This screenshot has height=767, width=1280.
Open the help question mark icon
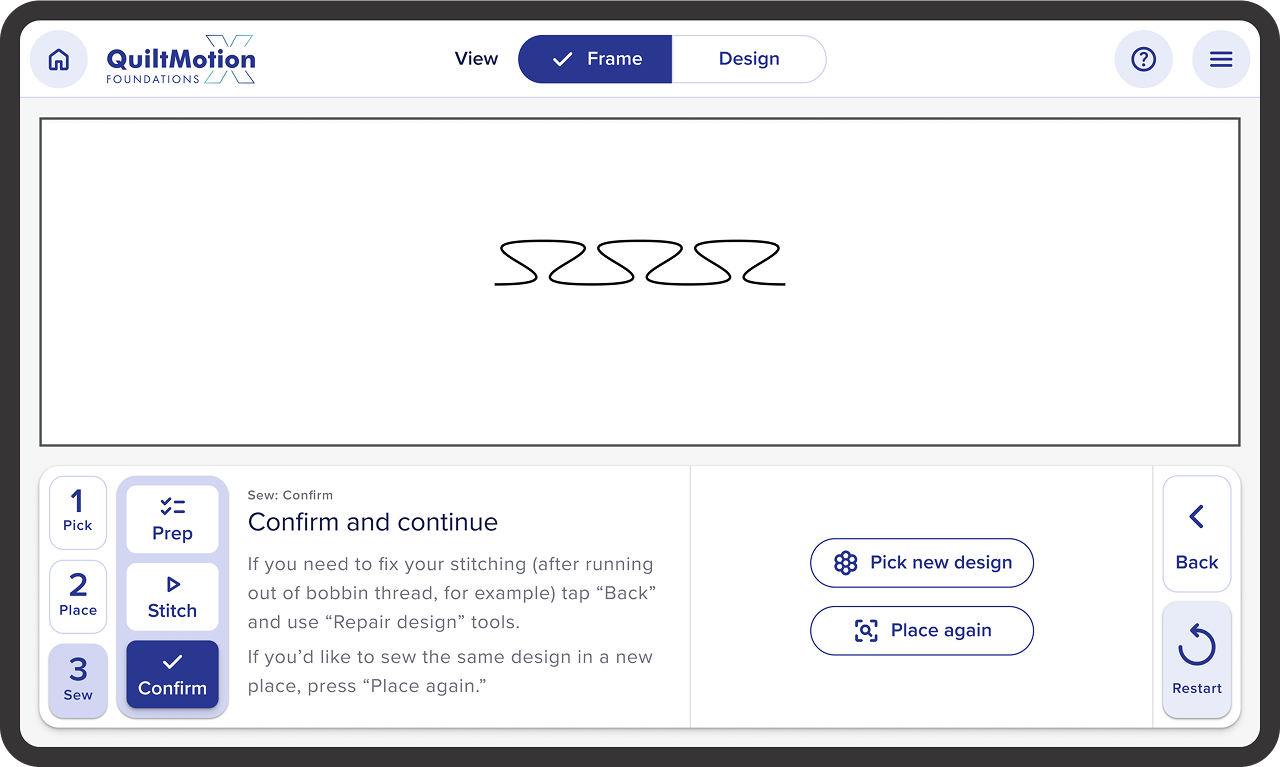point(1143,60)
